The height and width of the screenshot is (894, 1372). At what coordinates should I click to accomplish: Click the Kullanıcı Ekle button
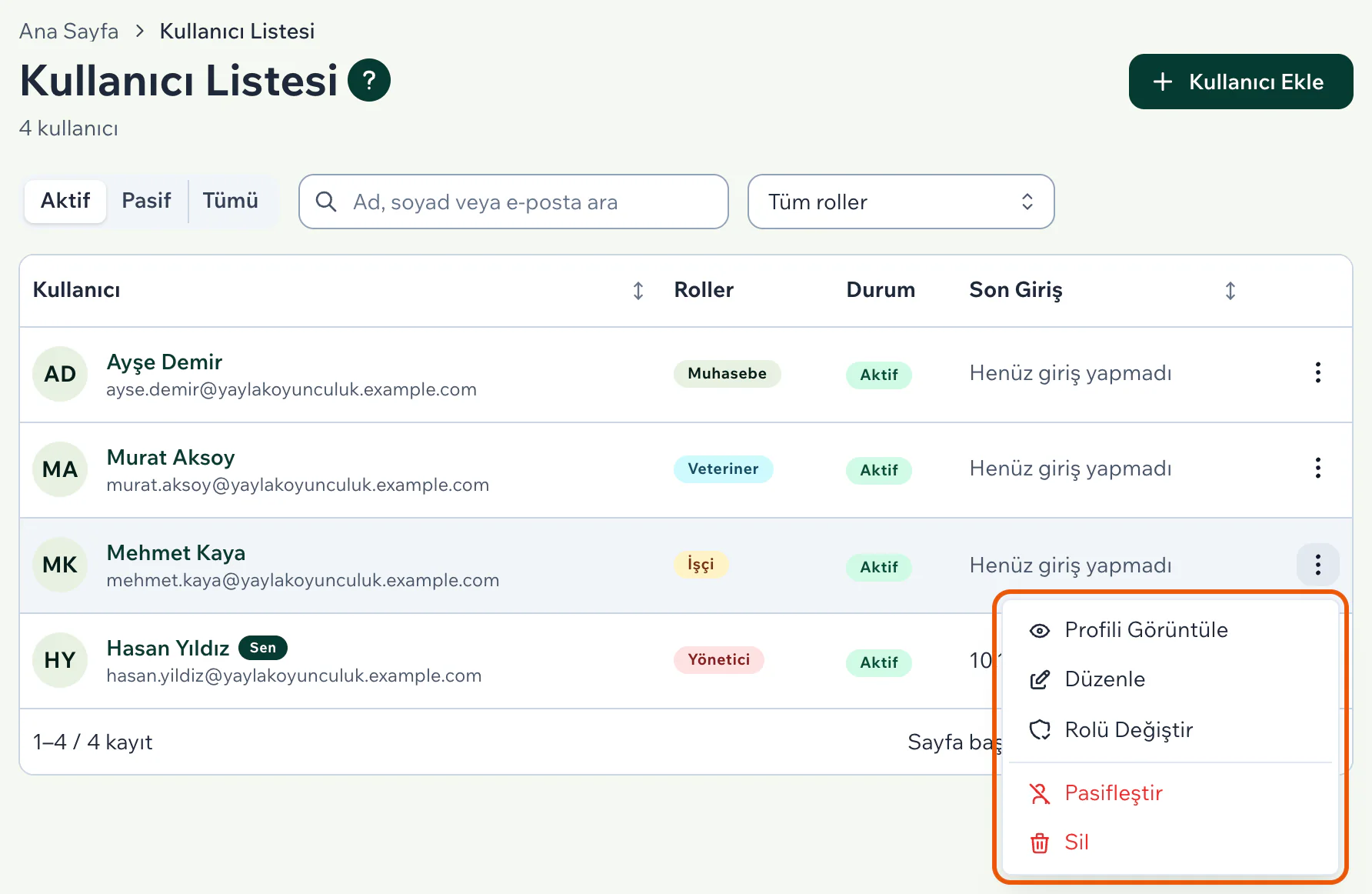[1240, 82]
